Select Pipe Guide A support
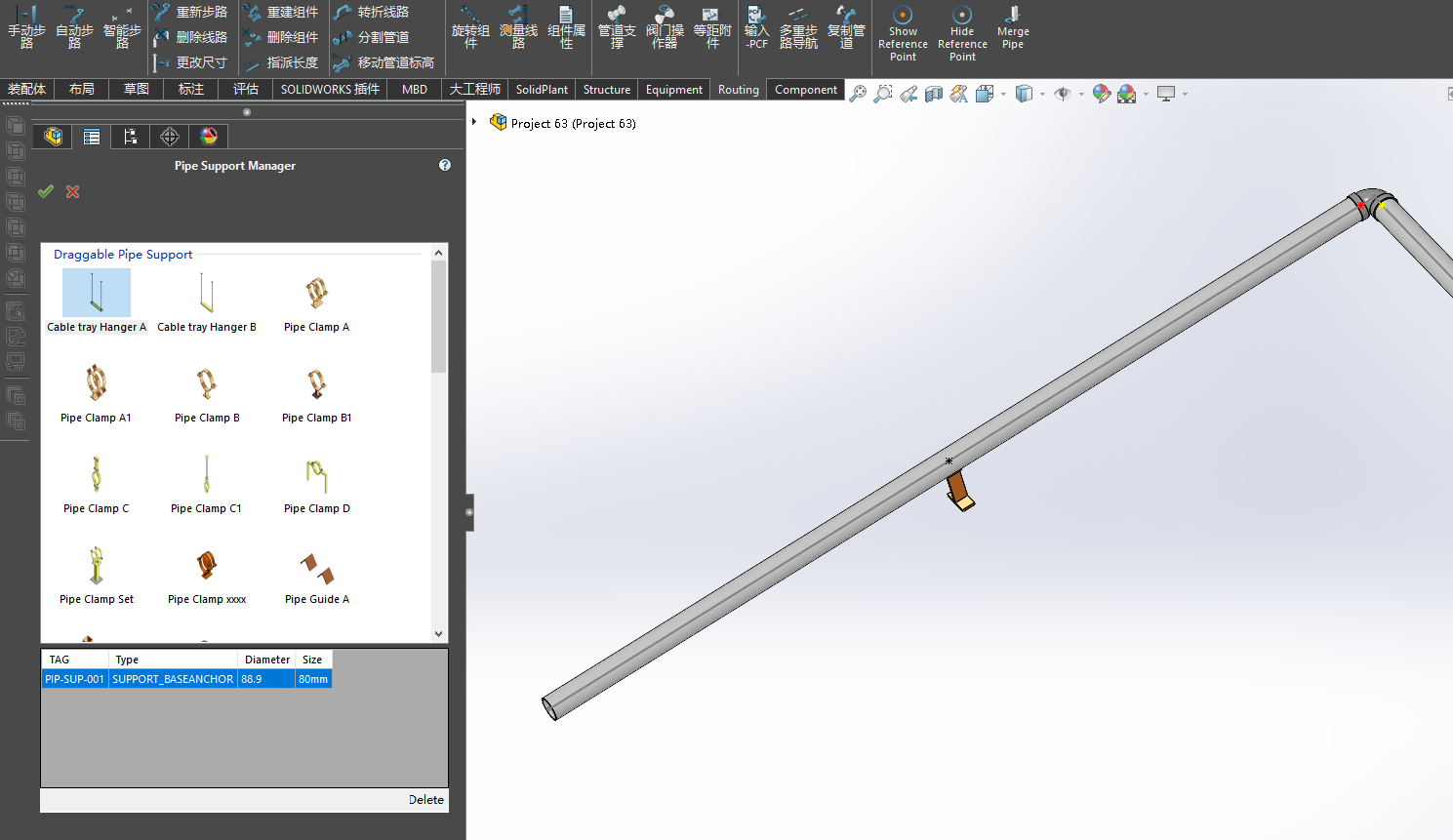 click(x=316, y=575)
